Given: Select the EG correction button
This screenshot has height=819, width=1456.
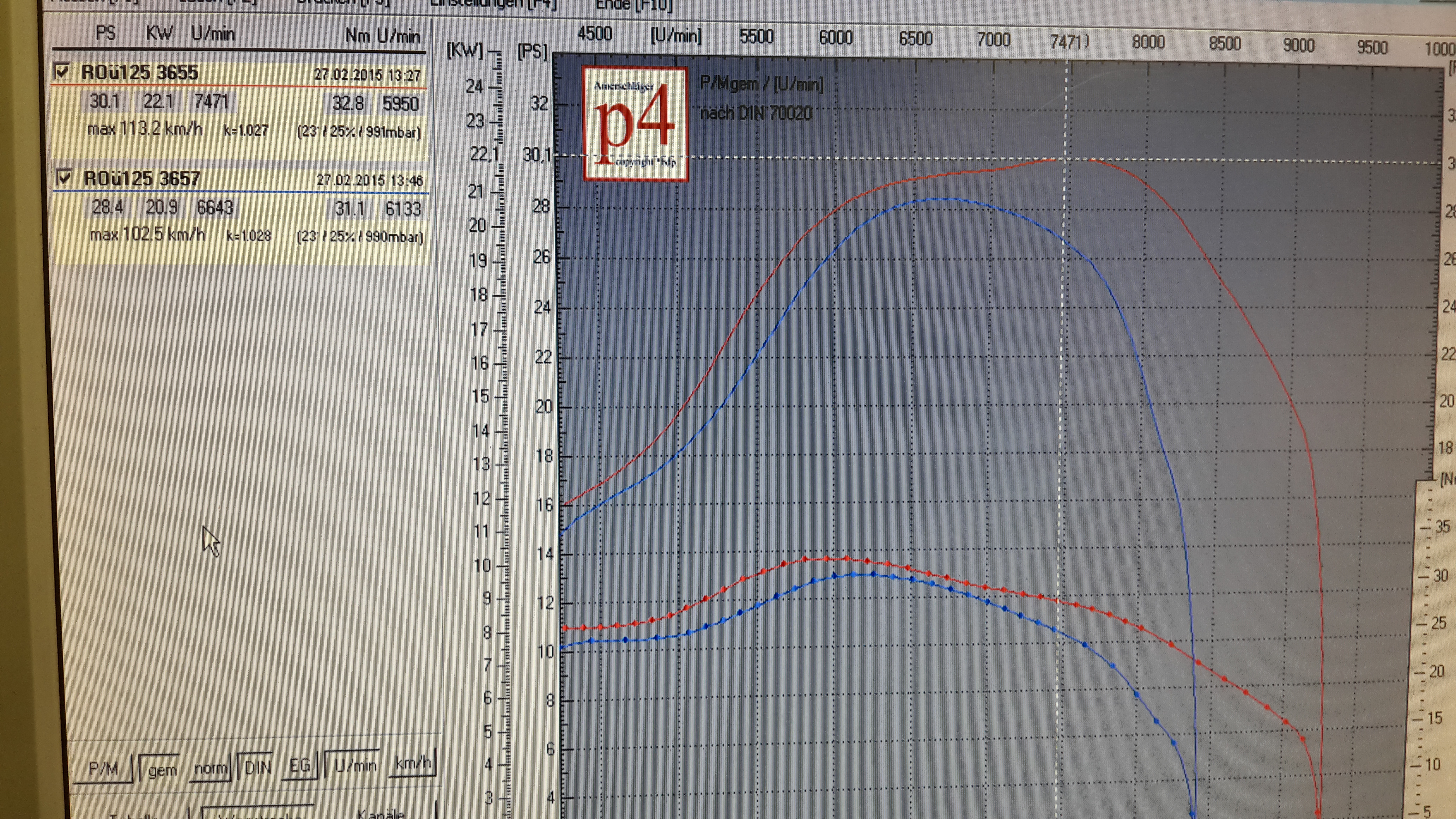Looking at the screenshot, I should coord(299,765).
